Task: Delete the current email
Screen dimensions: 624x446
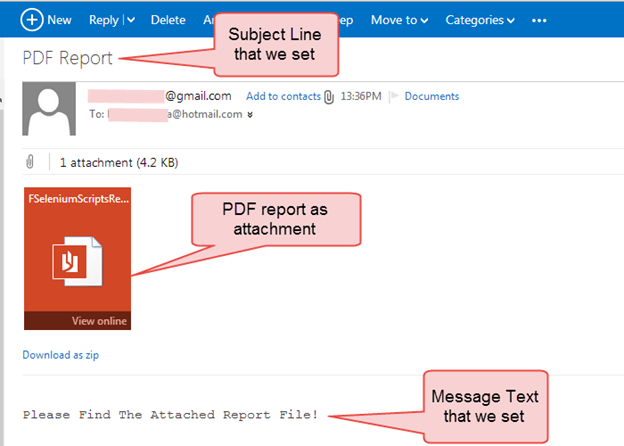Action: point(167,20)
